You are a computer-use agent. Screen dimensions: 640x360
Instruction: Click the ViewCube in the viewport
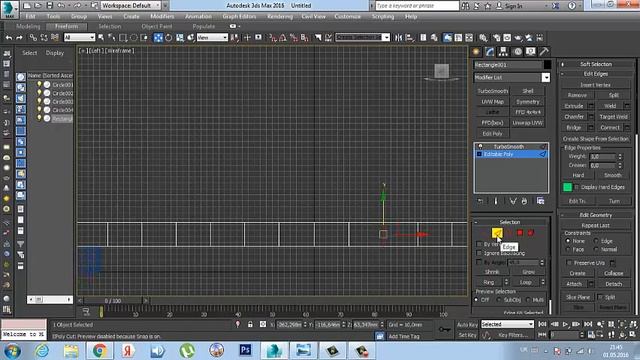(x=441, y=71)
